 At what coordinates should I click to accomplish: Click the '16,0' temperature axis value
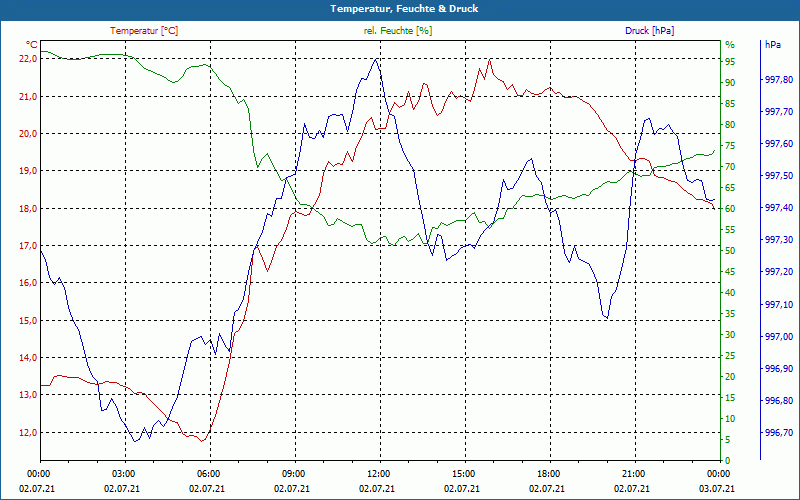(x=28, y=283)
